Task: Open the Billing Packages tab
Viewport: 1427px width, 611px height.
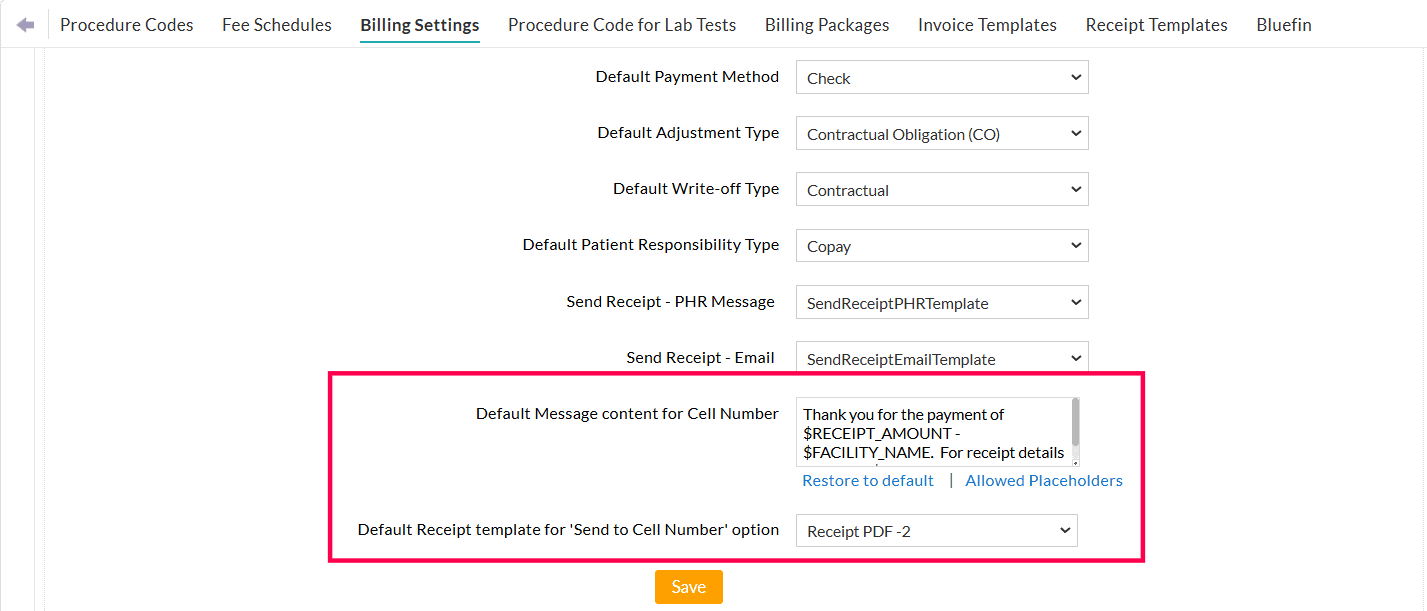Action: click(826, 24)
